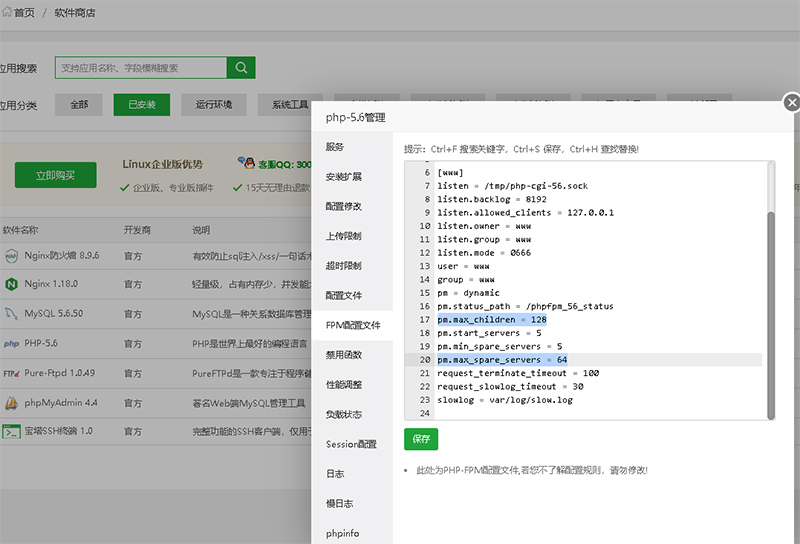The width and height of the screenshot is (800, 544).
Task: Click the Nginx防火墙 8.9.6 software name
Action: click(62, 255)
